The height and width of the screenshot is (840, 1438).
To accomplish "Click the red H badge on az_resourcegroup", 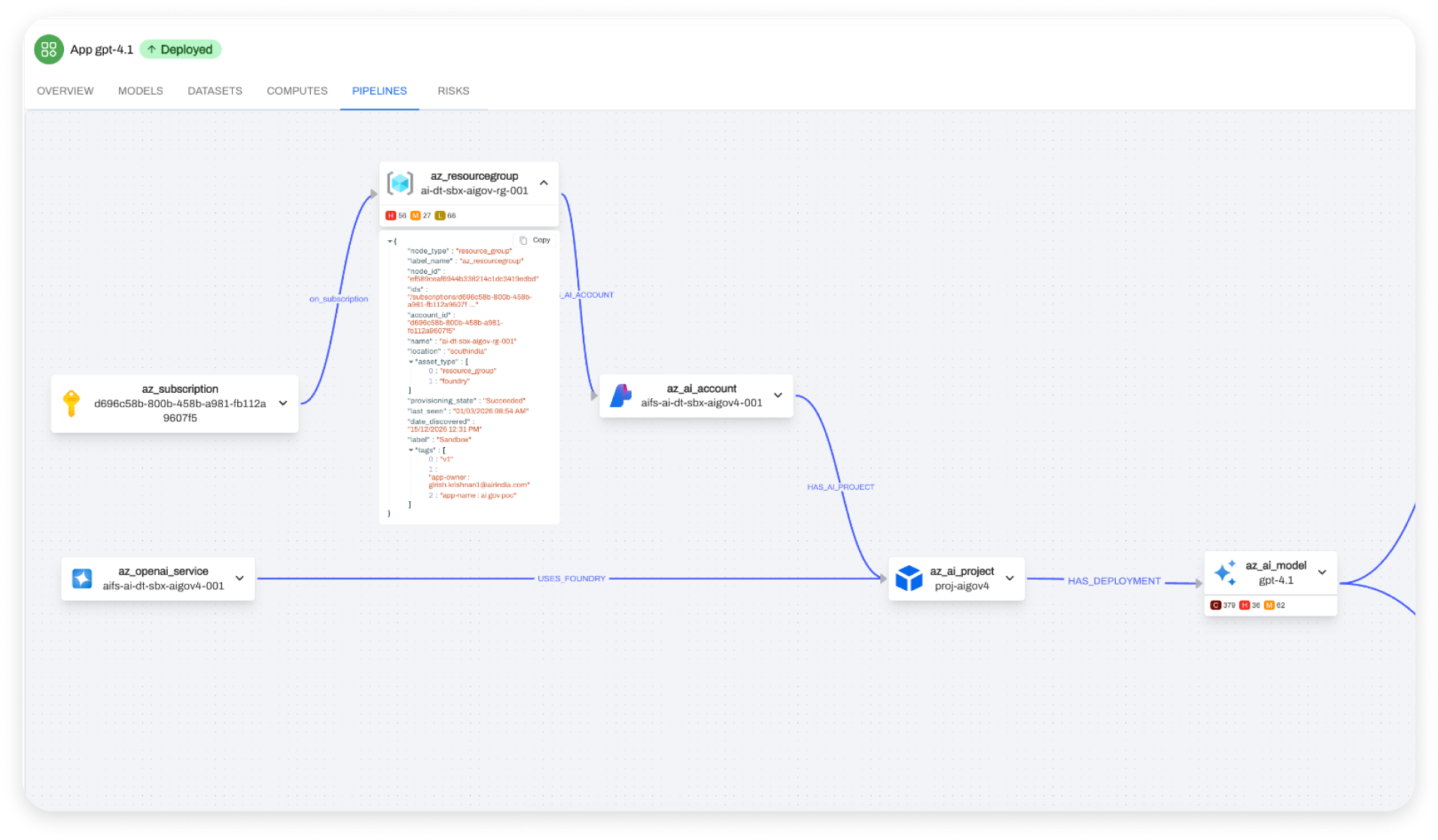I will pos(391,216).
